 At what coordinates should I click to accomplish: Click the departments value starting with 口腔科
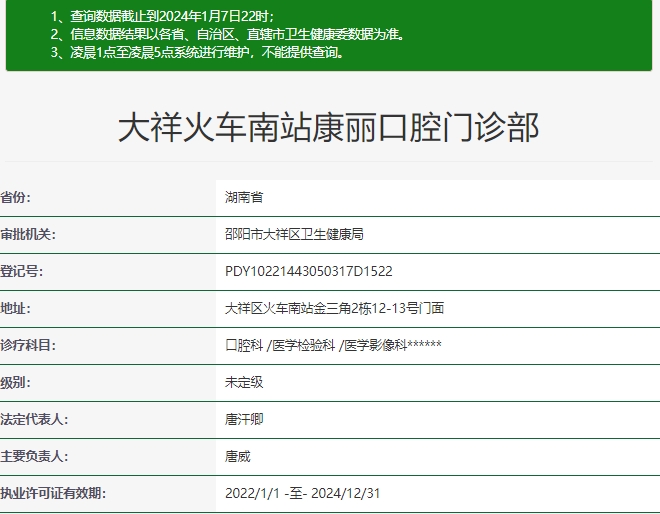point(333,345)
